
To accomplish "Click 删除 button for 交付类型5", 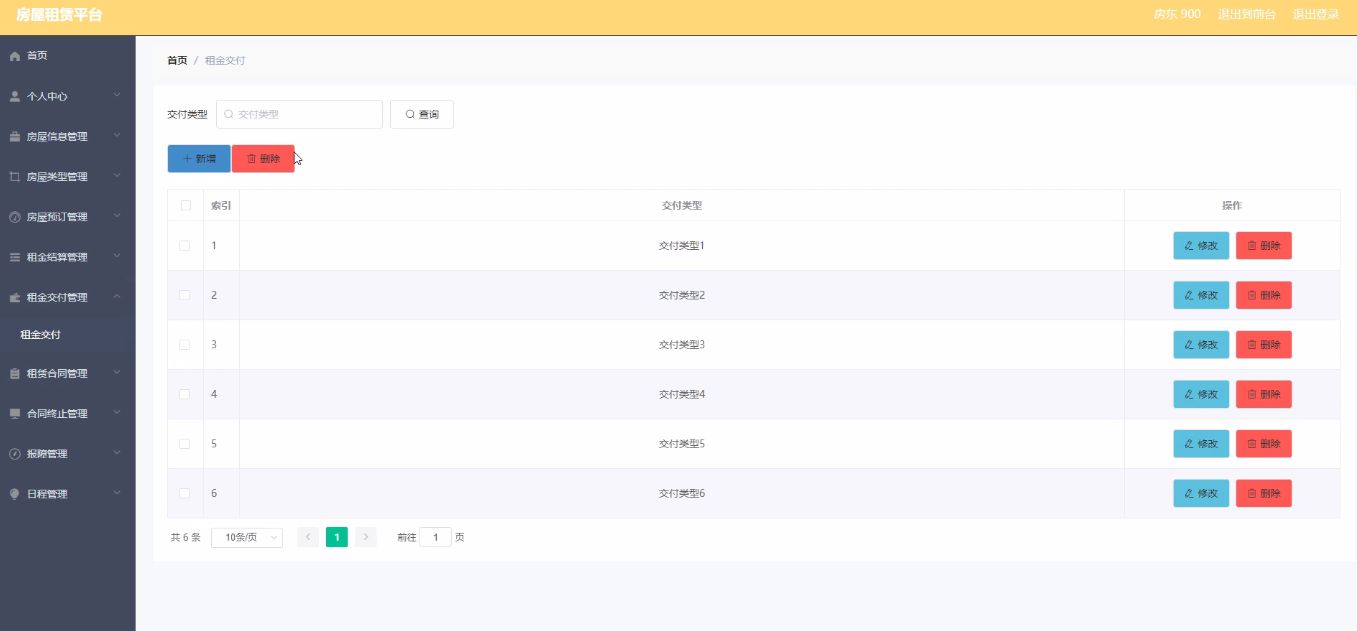I will coord(1264,444).
